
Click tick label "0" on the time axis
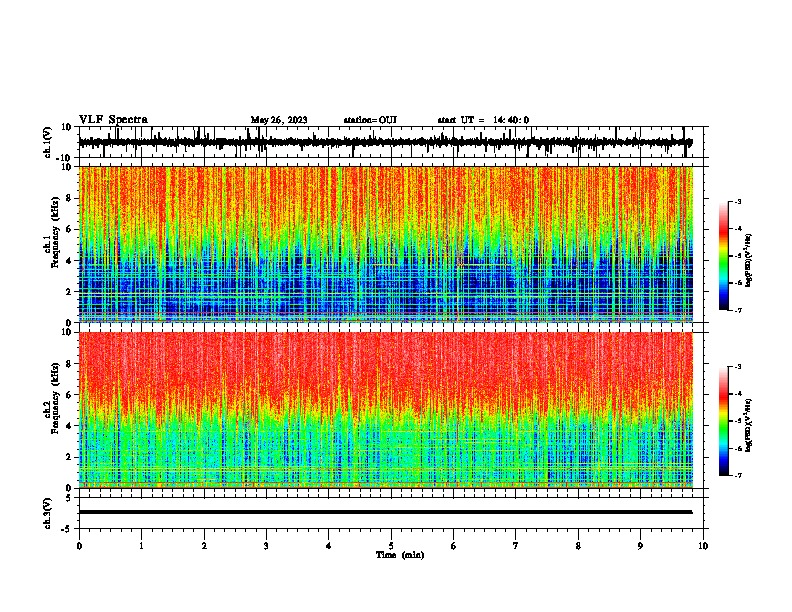(79, 546)
